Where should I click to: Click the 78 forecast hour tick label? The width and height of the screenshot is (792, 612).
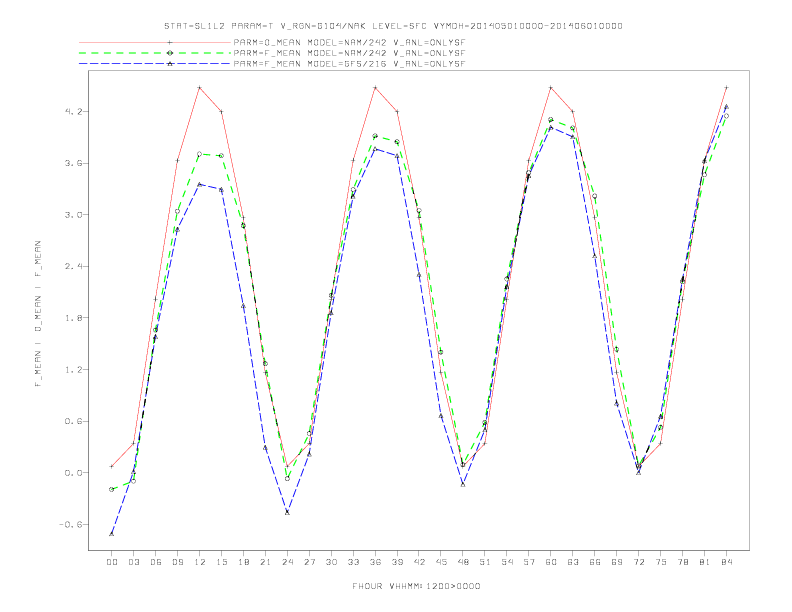[x=683, y=562]
